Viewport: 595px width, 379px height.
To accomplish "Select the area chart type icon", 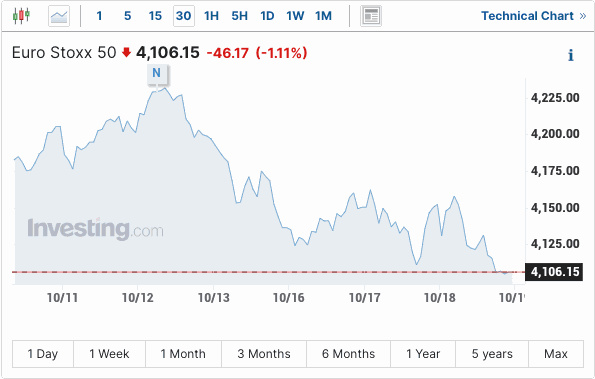I will tap(59, 16).
